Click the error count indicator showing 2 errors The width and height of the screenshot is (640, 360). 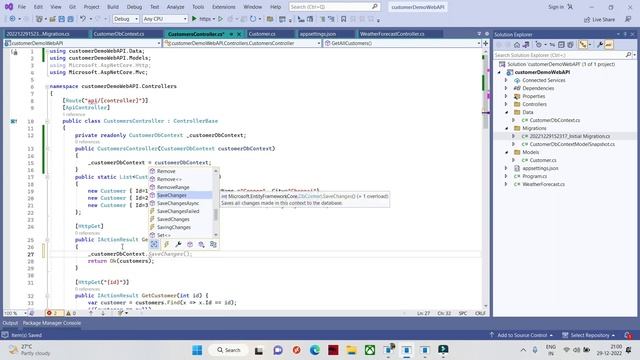pyautogui.click(x=54, y=313)
